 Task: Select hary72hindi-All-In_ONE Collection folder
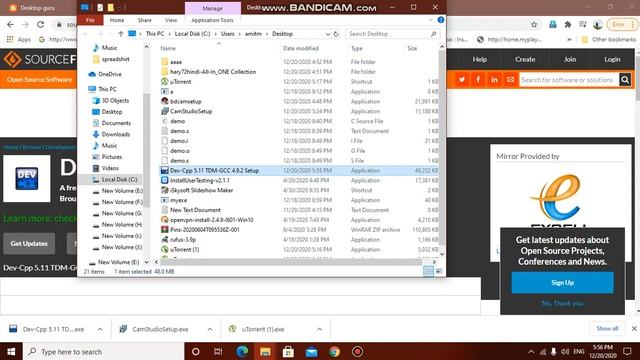(x=213, y=72)
